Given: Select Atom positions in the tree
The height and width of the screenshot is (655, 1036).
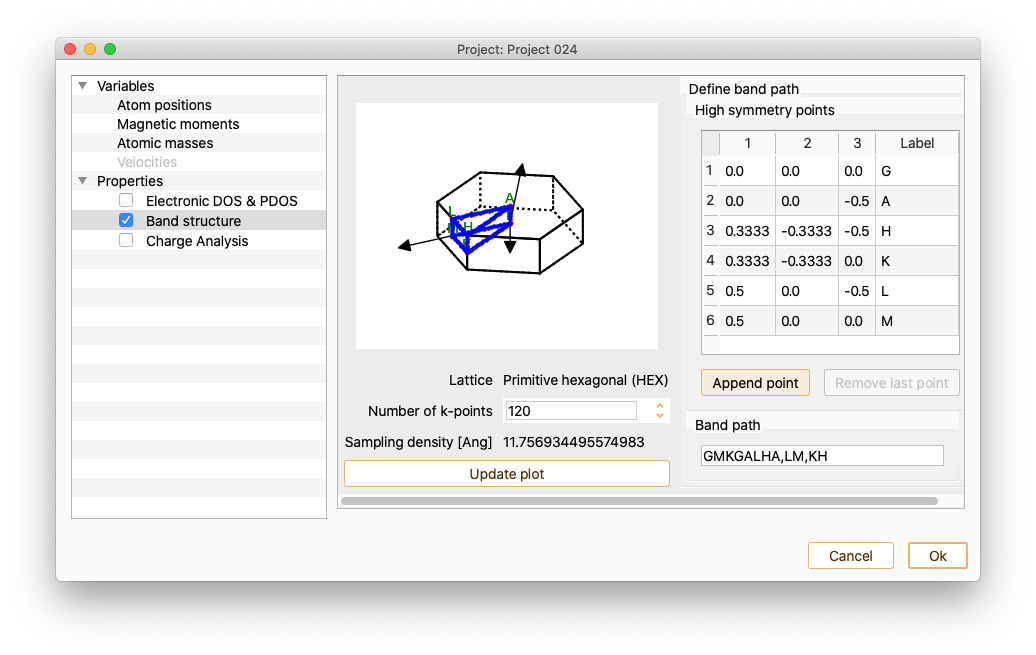Looking at the screenshot, I should point(164,105).
